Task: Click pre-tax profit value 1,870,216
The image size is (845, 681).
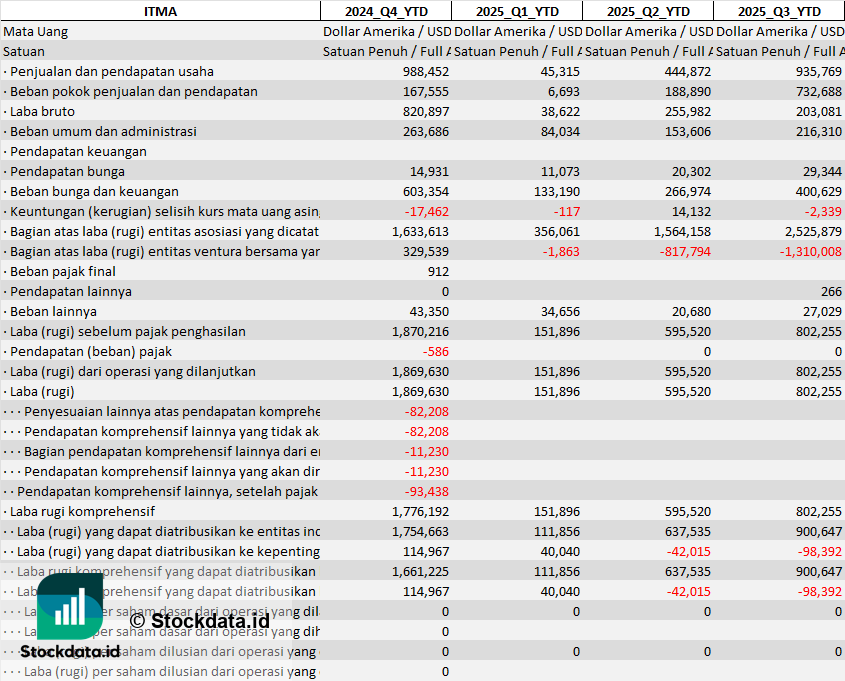Action: [420, 331]
